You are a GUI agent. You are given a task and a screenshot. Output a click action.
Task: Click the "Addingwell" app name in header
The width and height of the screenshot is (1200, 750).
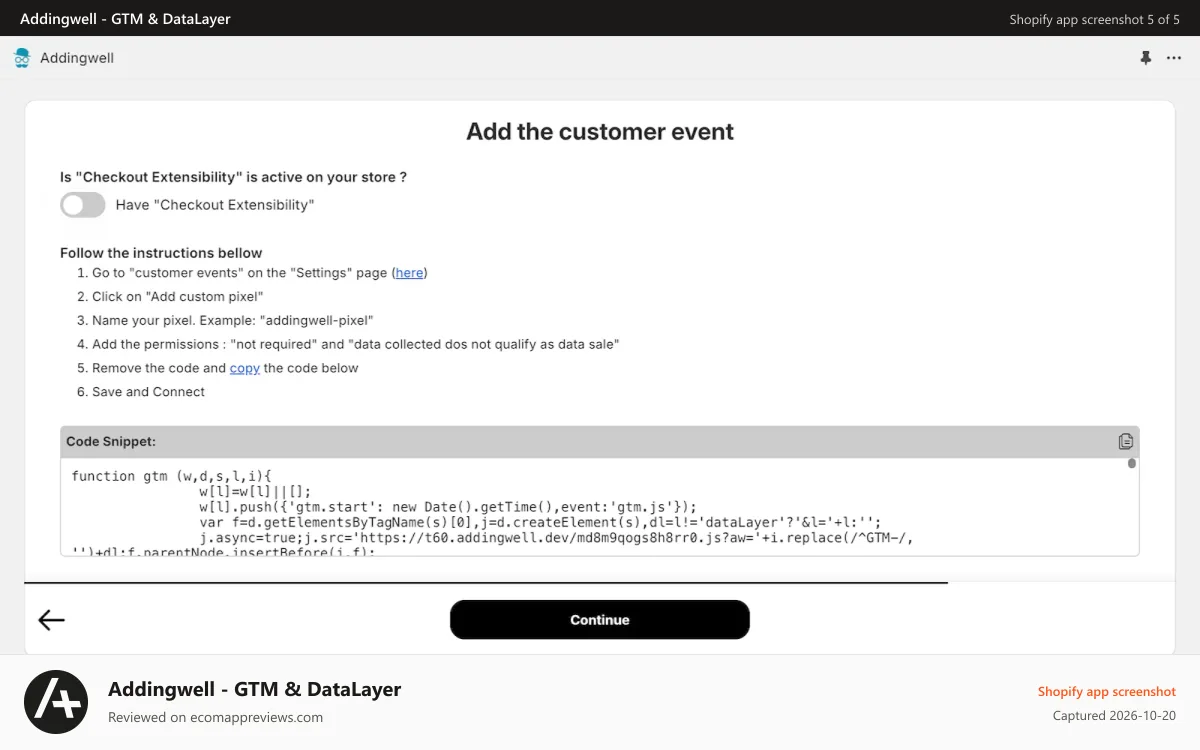point(77,58)
